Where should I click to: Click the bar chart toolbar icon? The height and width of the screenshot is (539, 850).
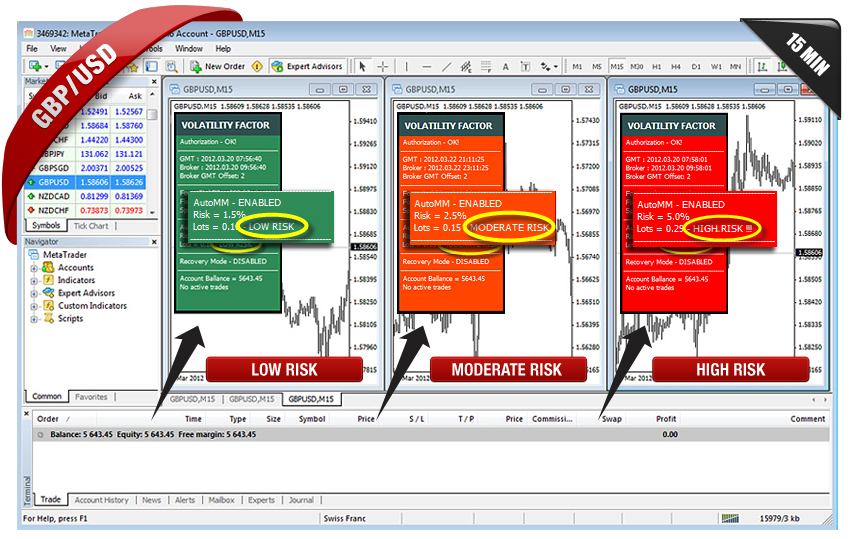[762, 66]
